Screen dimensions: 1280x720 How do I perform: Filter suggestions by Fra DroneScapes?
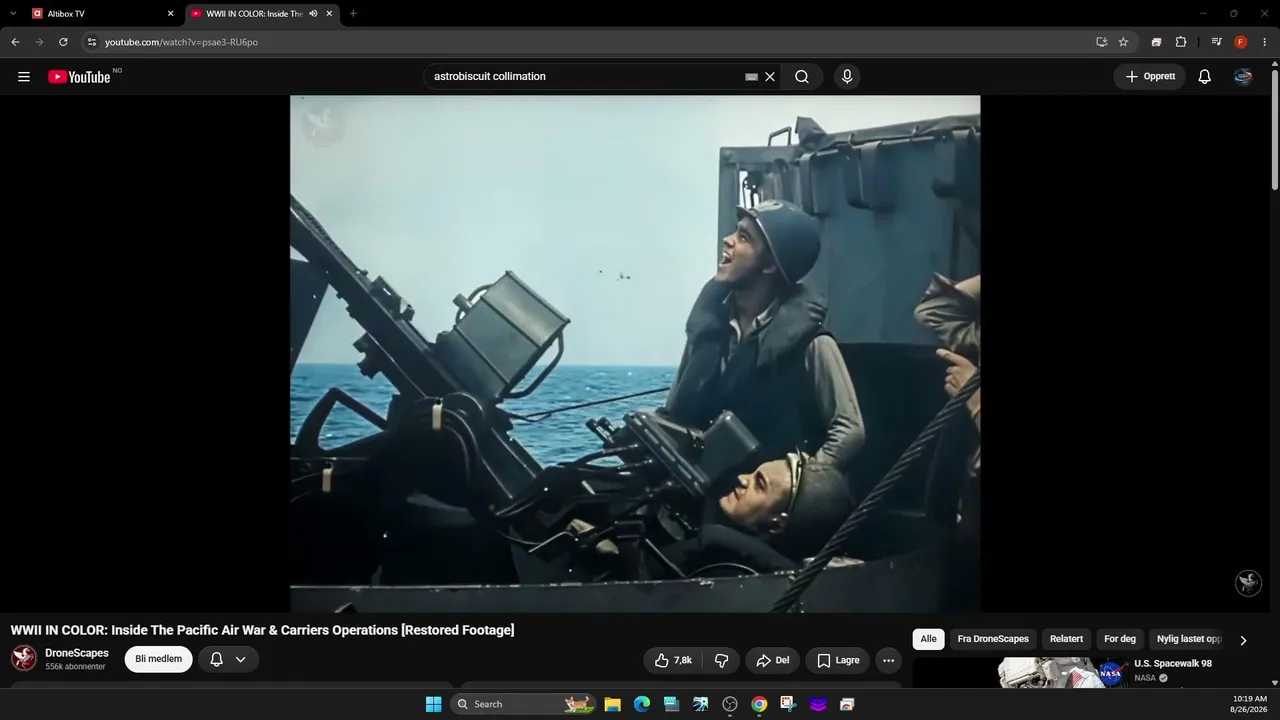(x=993, y=639)
